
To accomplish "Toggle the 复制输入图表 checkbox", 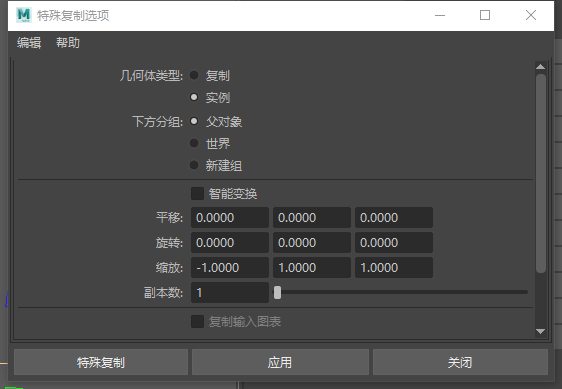I will pos(197,322).
